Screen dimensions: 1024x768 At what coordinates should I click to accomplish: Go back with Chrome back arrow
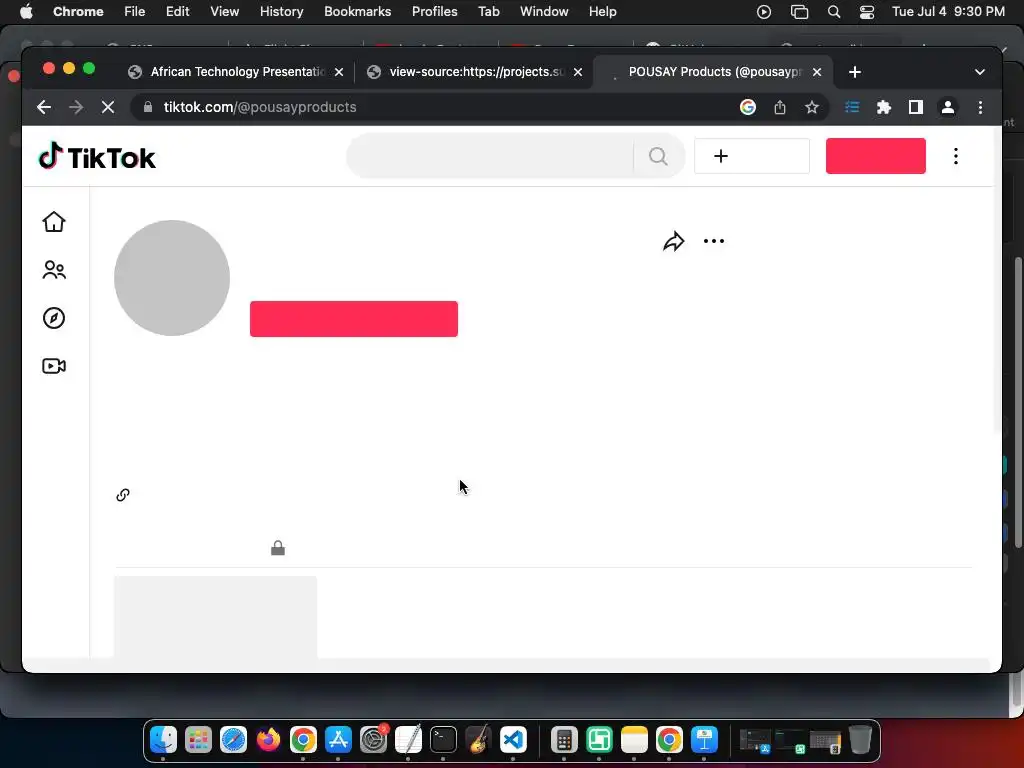44,107
